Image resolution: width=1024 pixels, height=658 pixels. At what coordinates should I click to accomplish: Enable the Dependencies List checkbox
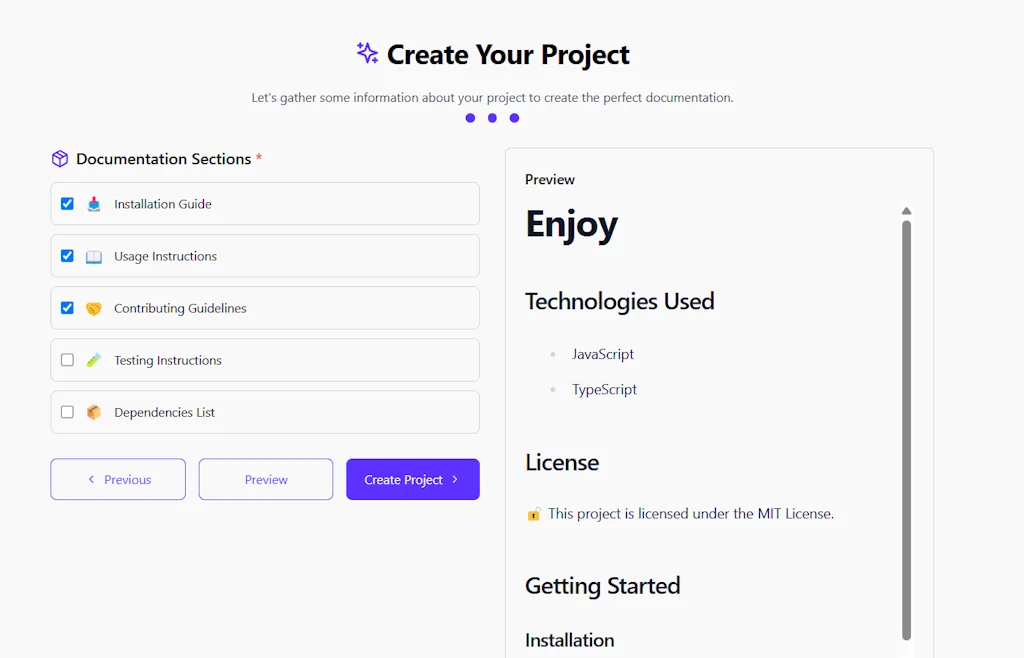(x=67, y=412)
